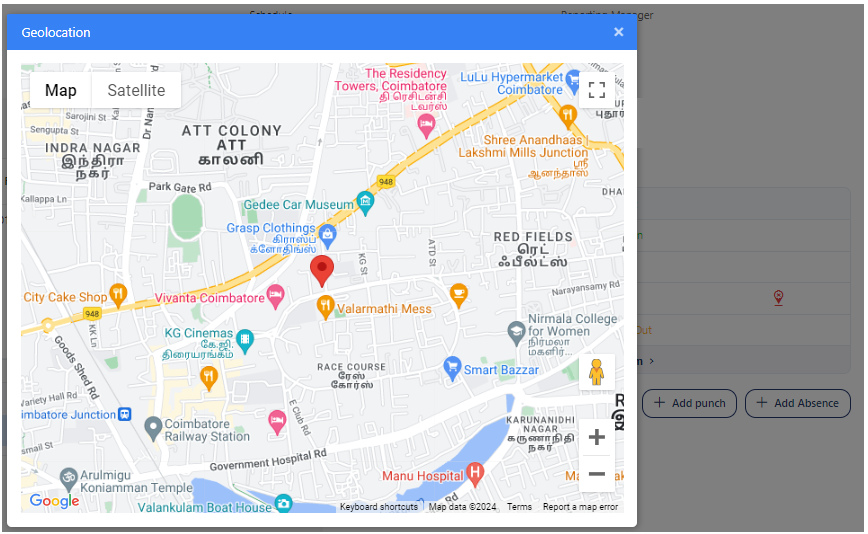This screenshot has height=534, width=868.
Task: Click the Add Absence button
Action: 797,403
